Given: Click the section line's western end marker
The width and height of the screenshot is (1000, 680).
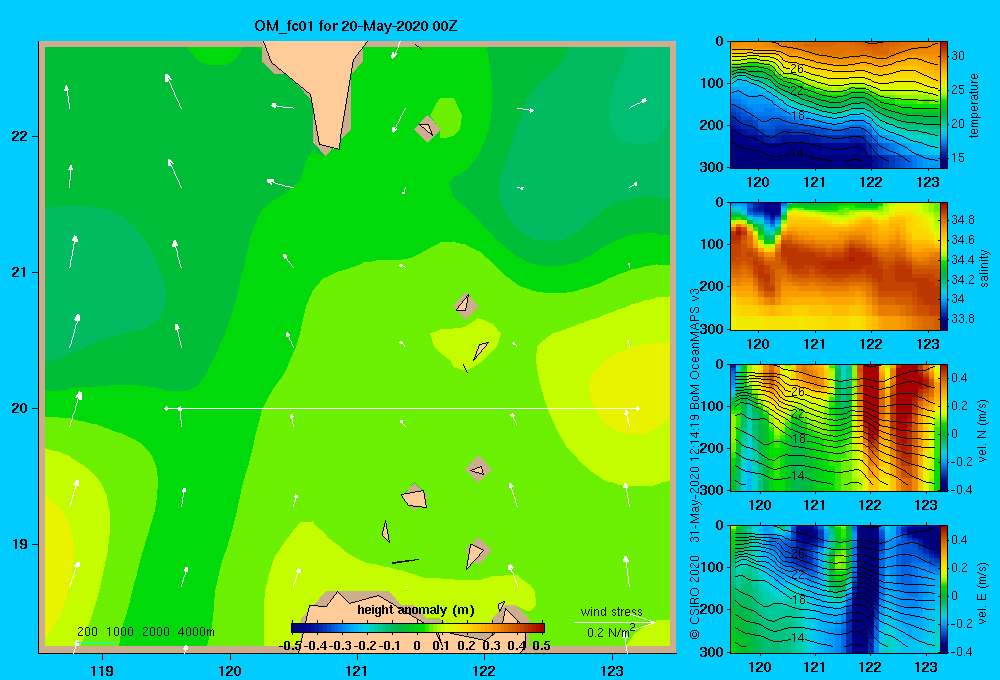Looking at the screenshot, I should pyautogui.click(x=166, y=408).
